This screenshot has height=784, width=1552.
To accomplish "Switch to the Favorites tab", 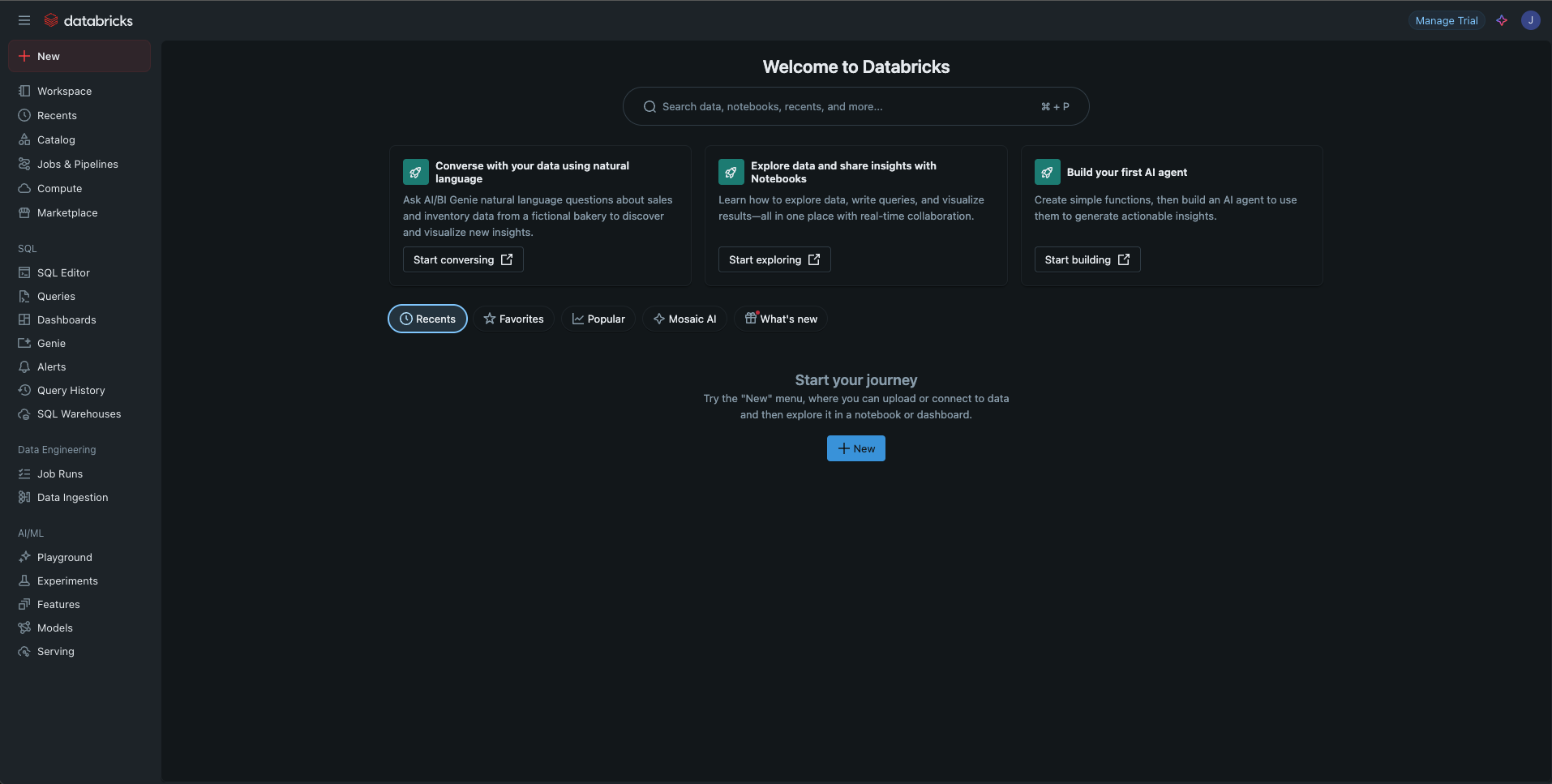I will (514, 319).
